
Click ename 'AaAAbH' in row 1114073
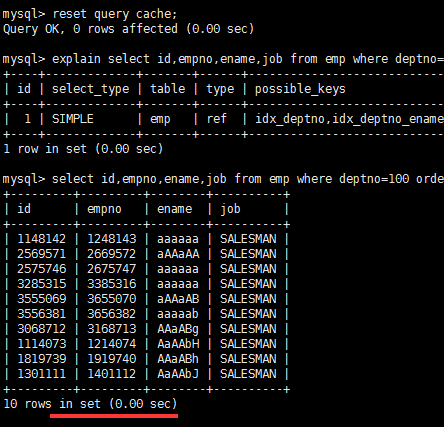pyautogui.click(x=178, y=344)
